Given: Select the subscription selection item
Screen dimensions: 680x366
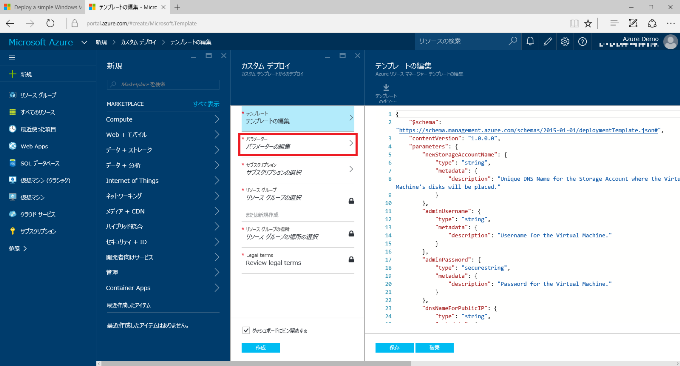Looking at the screenshot, I should [x=298, y=169].
